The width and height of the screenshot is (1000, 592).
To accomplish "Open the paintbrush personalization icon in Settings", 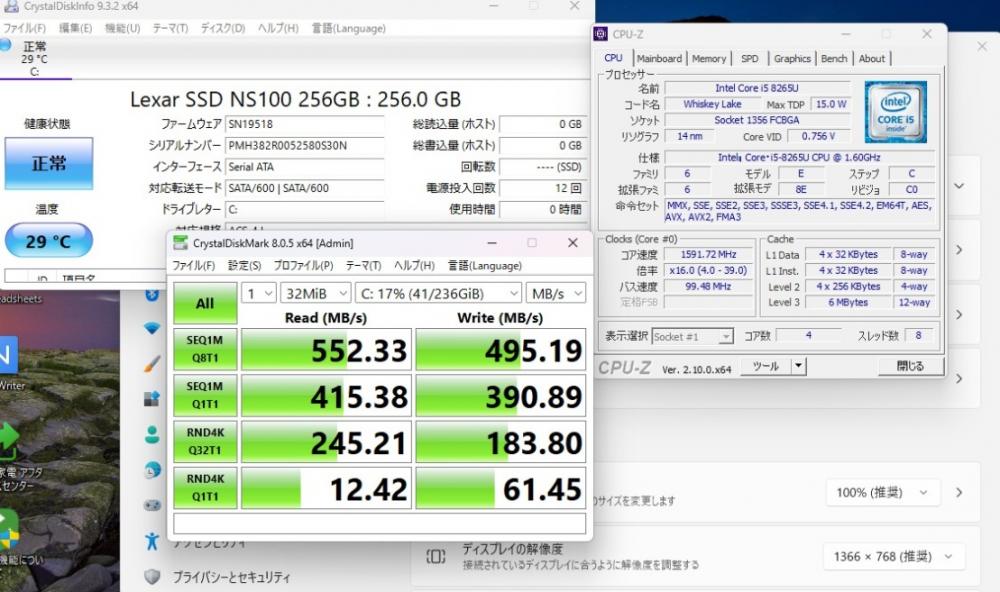I will 152,364.
